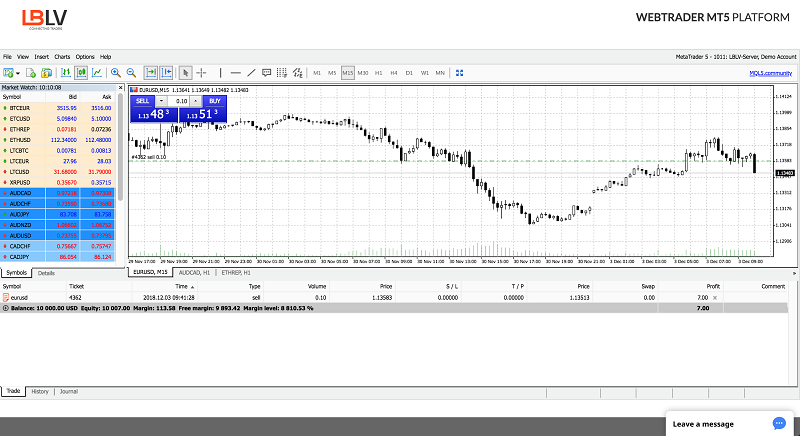Decrease the trade volume arrow
Image resolution: width=800 pixels, height=436 pixels.
[161, 101]
